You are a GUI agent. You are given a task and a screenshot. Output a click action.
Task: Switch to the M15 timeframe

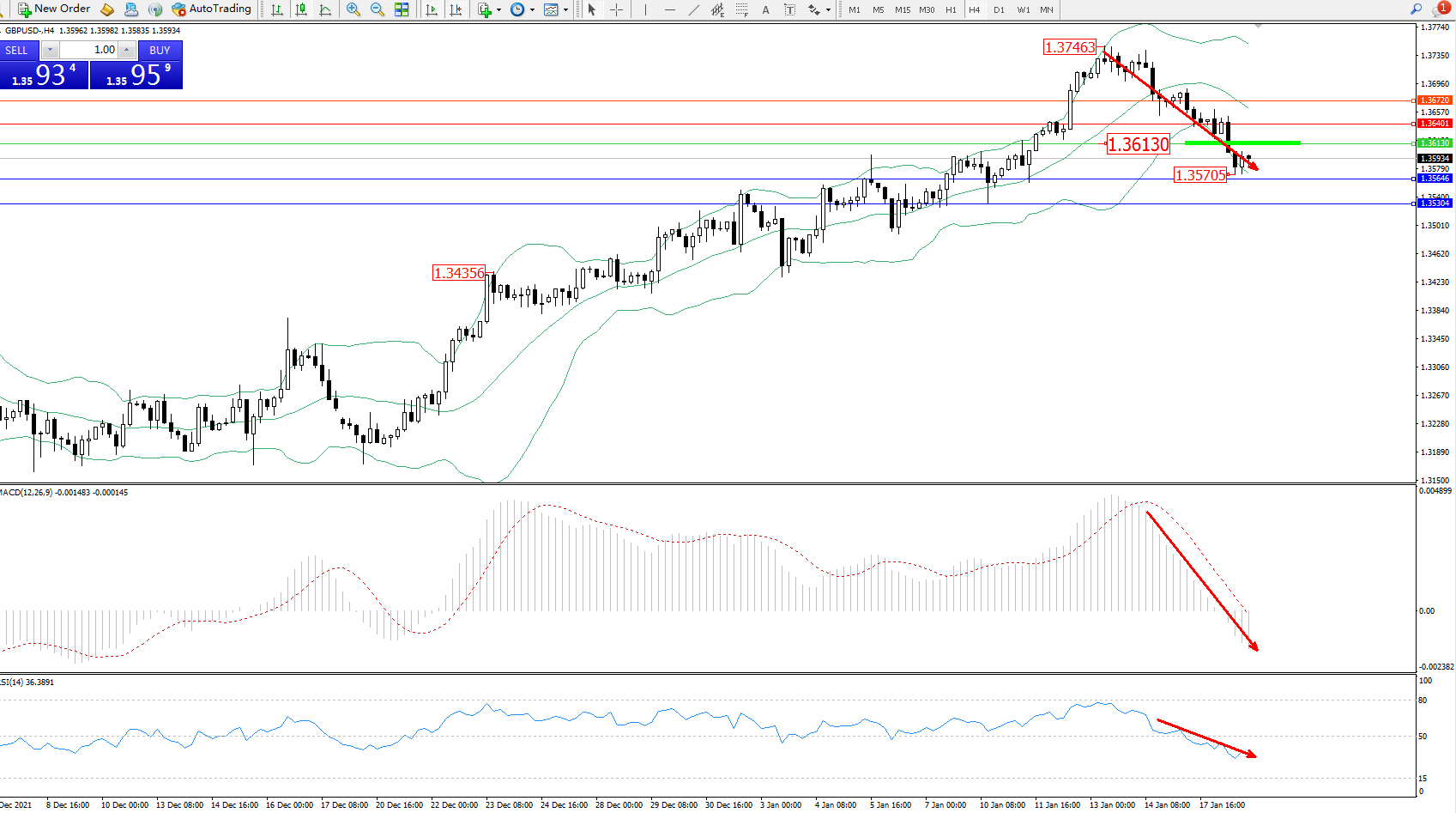point(903,10)
